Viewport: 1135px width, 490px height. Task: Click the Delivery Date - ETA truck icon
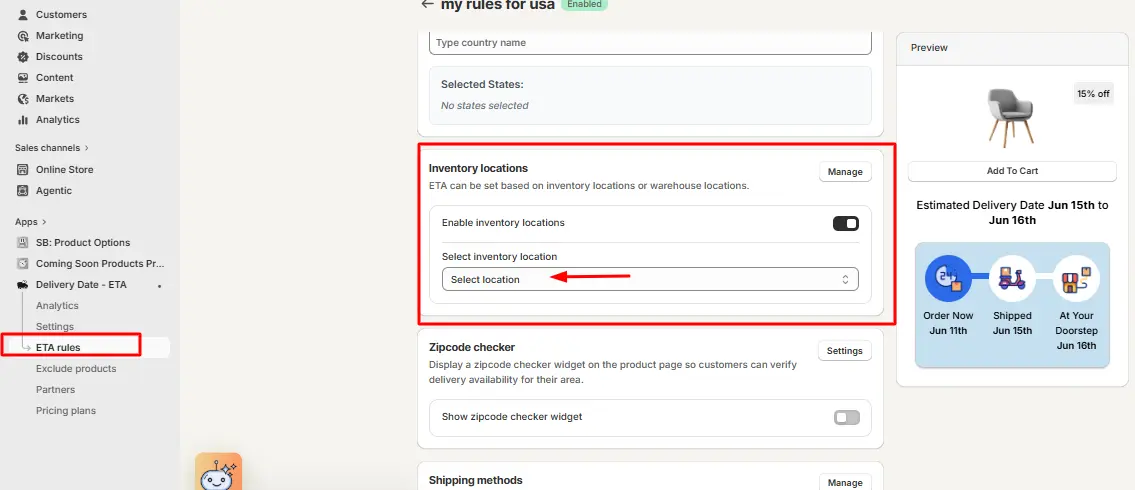(22, 284)
